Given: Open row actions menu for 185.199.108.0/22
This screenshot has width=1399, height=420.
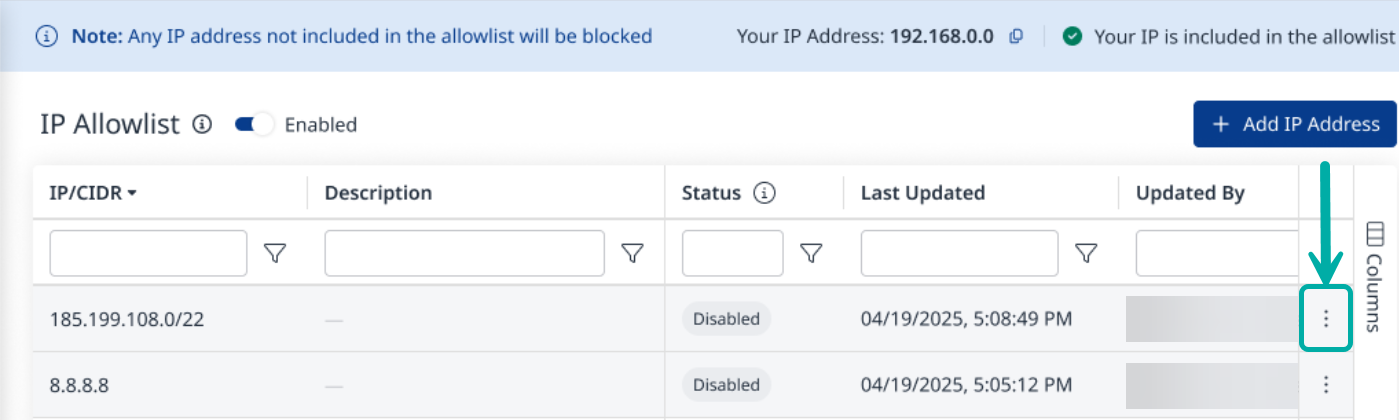Looking at the screenshot, I should 1326,319.
